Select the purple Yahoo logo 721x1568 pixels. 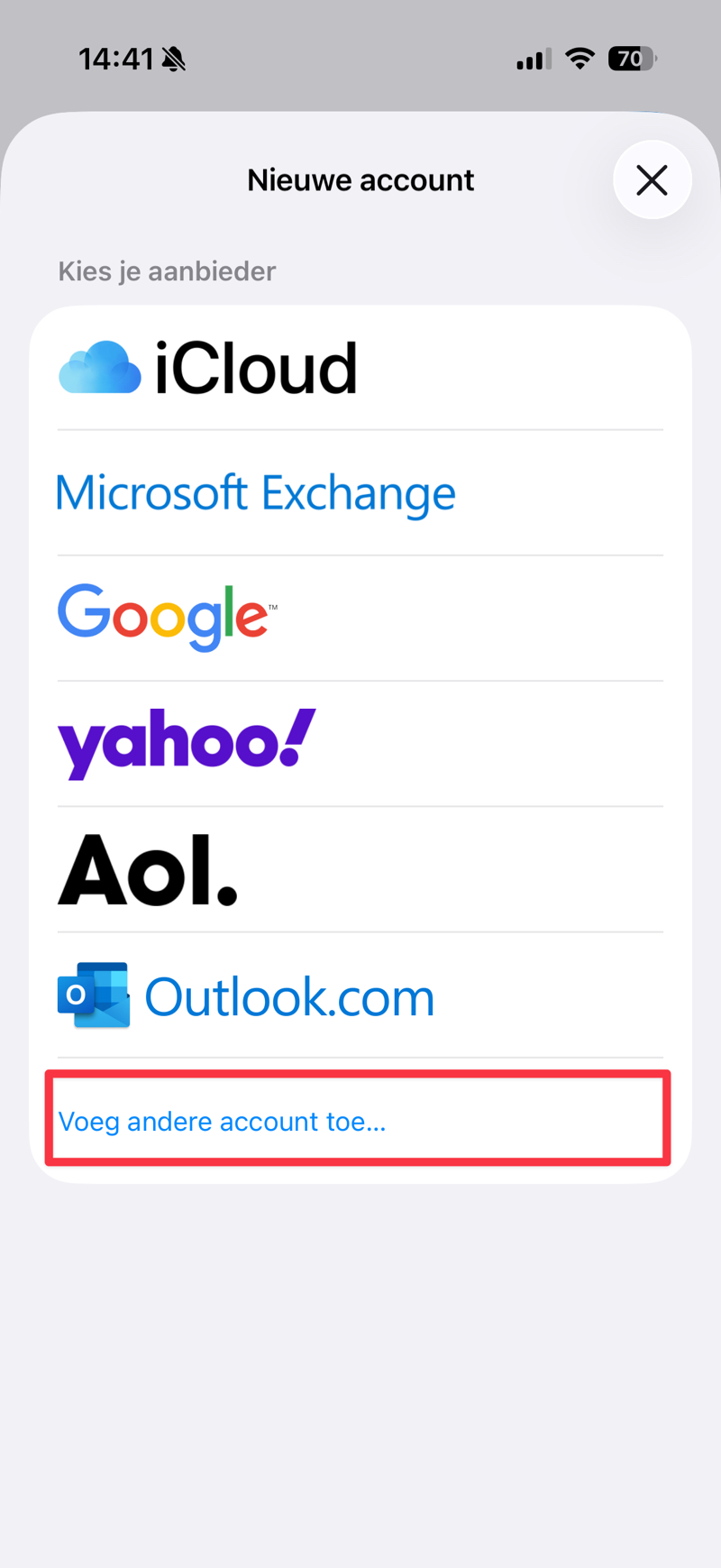pos(187,743)
